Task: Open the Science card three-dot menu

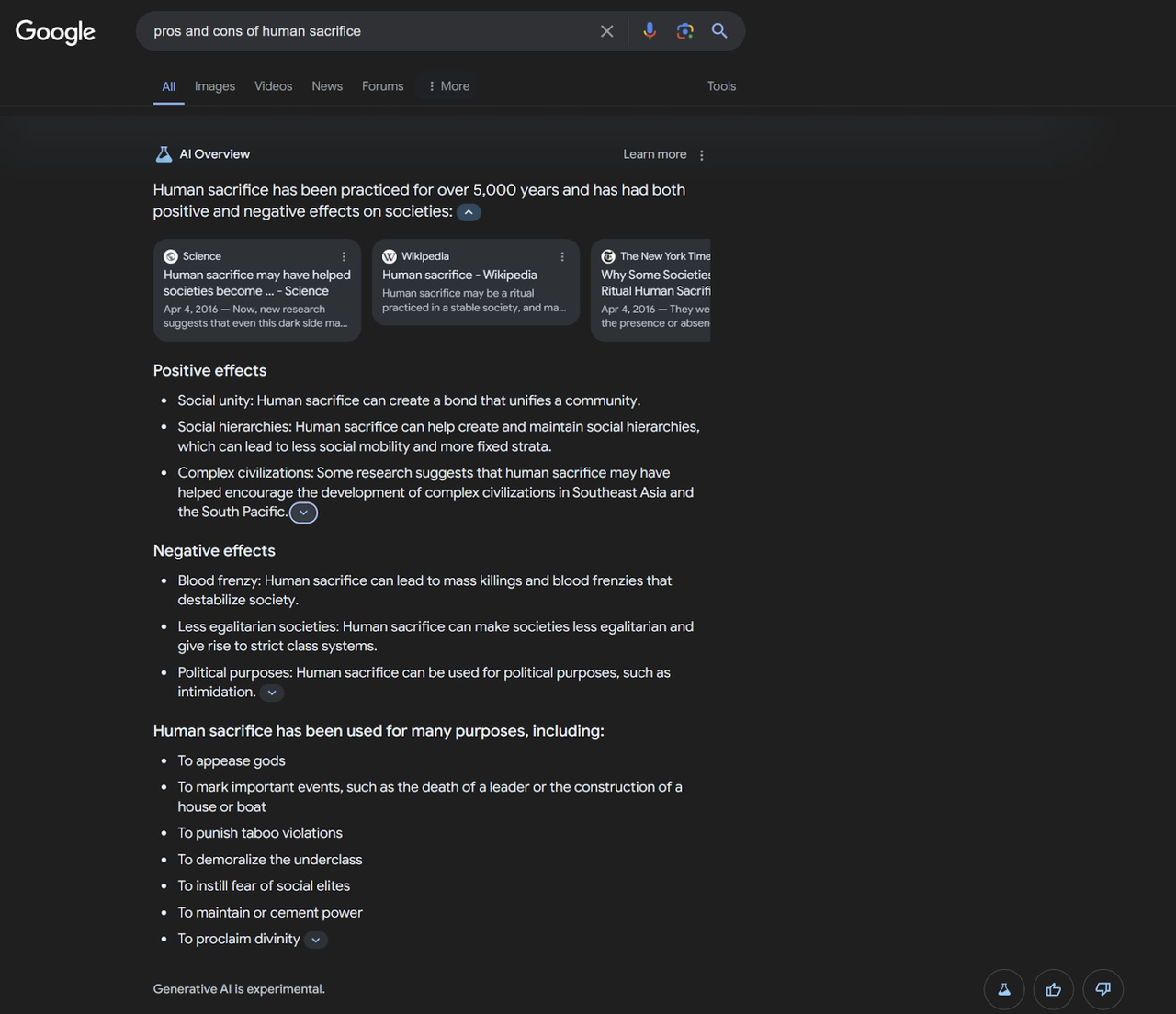Action: tap(344, 256)
